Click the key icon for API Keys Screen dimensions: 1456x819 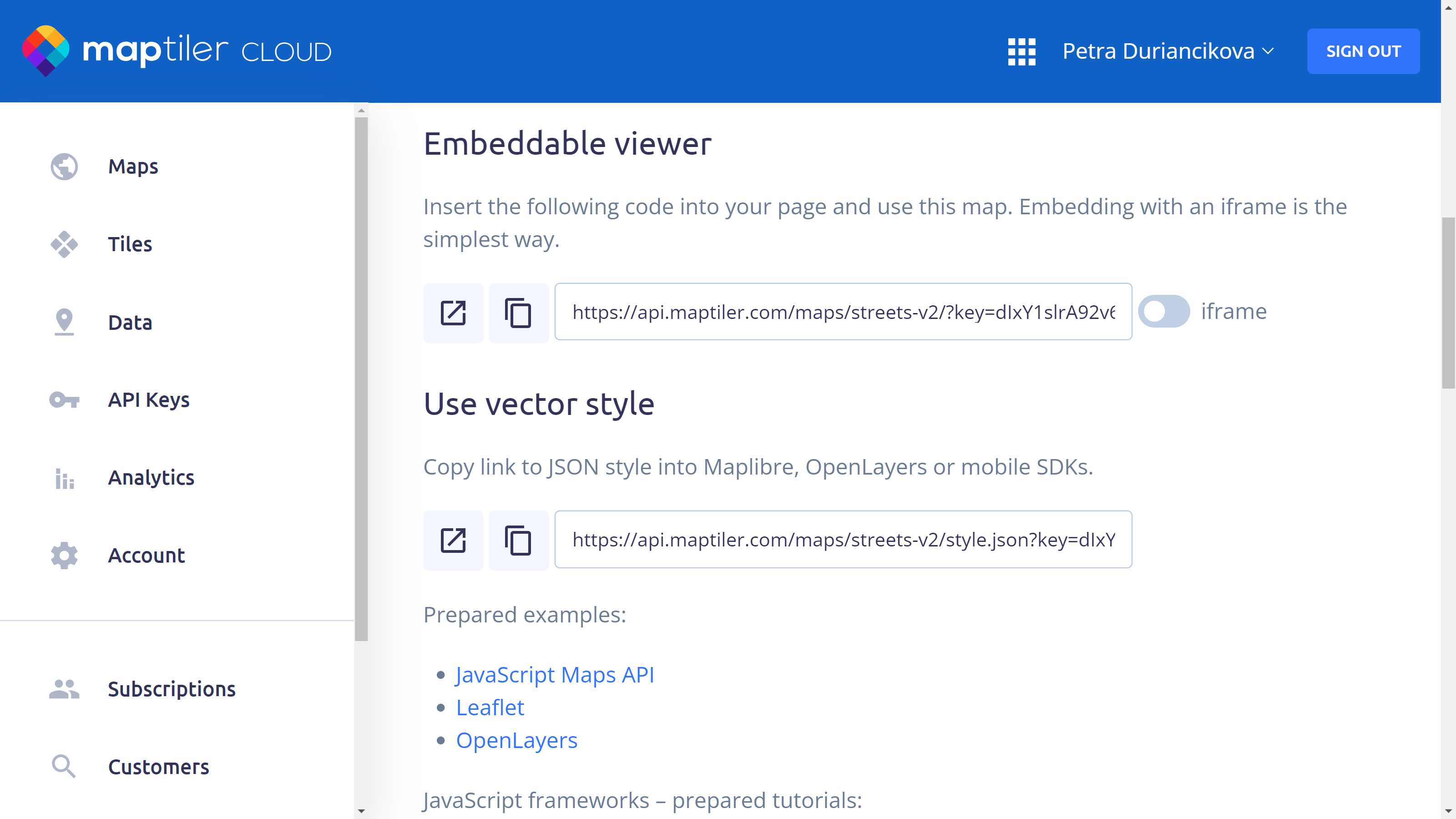pos(64,399)
